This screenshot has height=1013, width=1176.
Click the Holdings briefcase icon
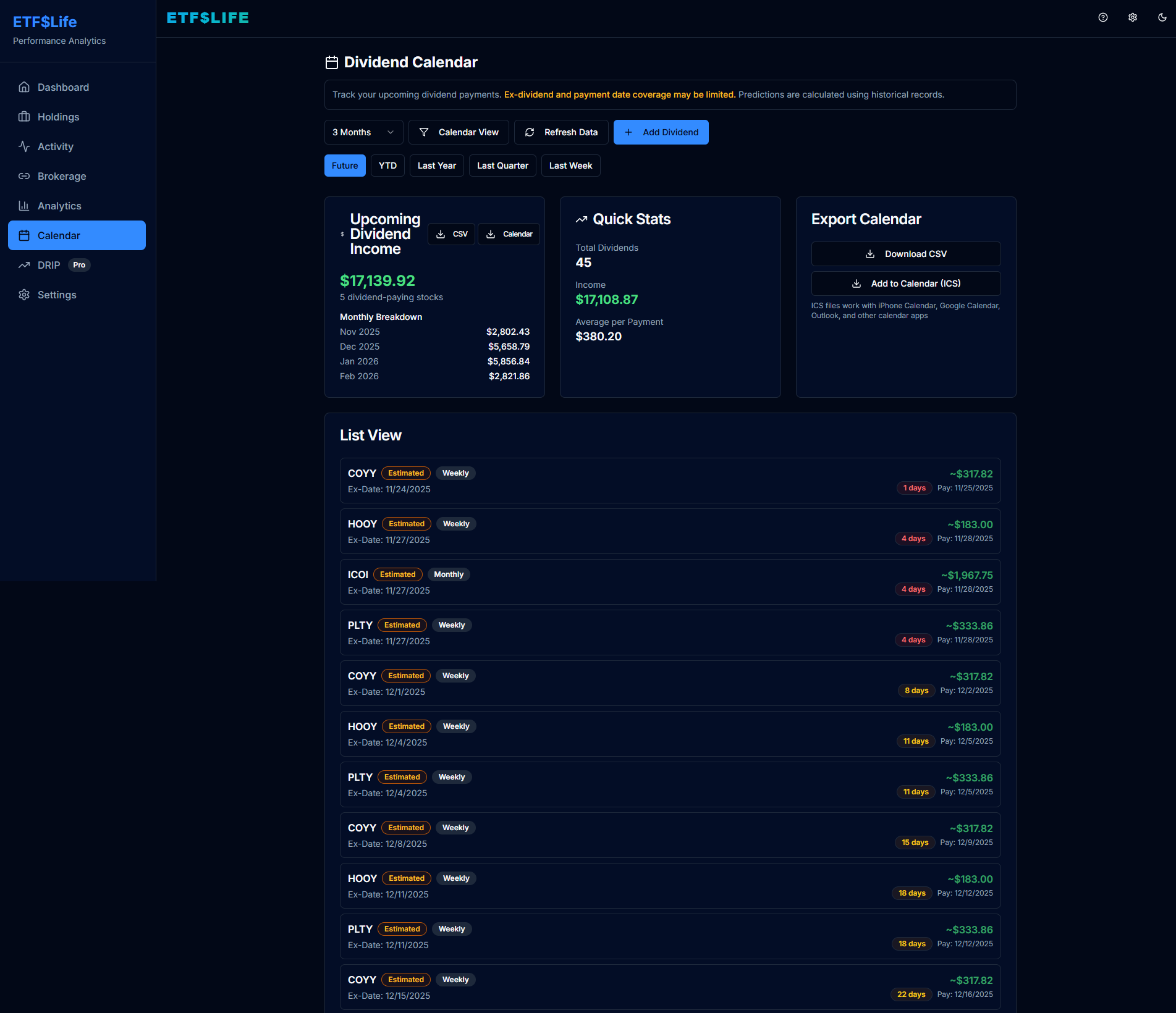coord(24,117)
